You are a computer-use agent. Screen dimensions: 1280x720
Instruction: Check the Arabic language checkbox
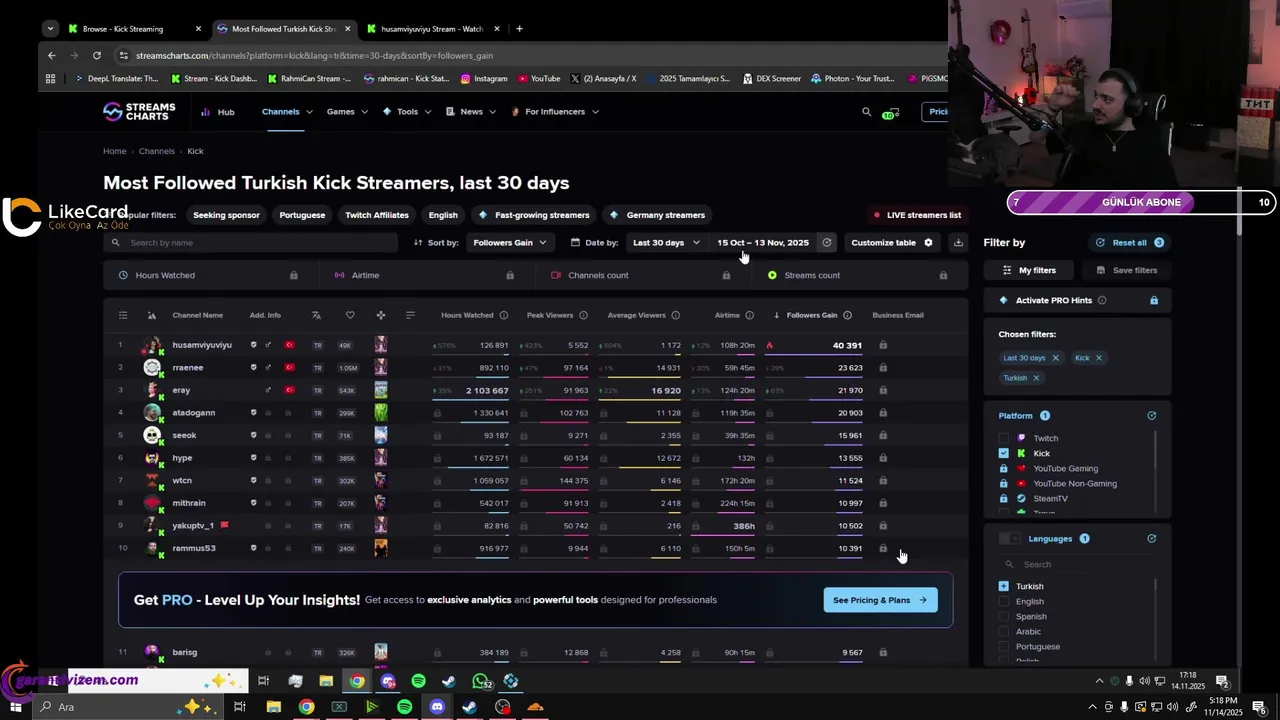click(x=1004, y=631)
